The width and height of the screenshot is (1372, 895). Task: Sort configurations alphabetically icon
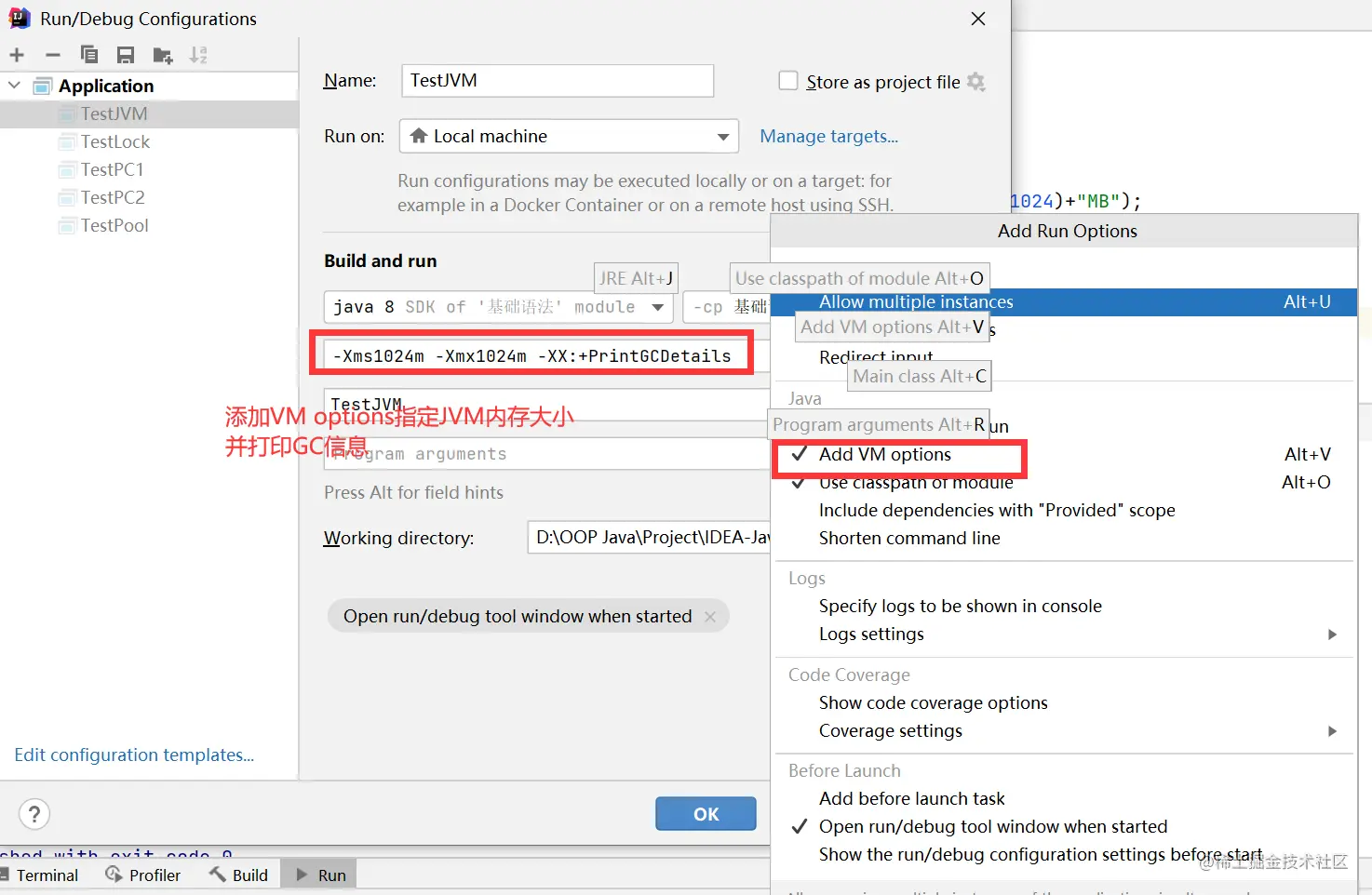(x=198, y=56)
